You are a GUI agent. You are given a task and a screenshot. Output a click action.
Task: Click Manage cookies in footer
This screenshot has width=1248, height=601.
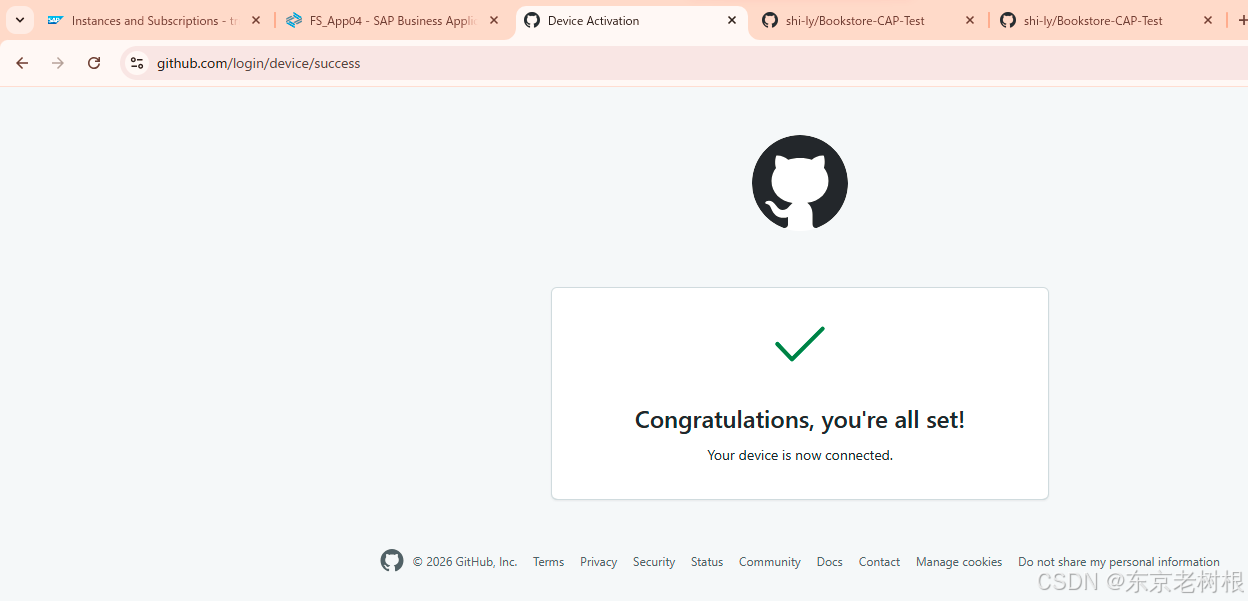tap(959, 562)
